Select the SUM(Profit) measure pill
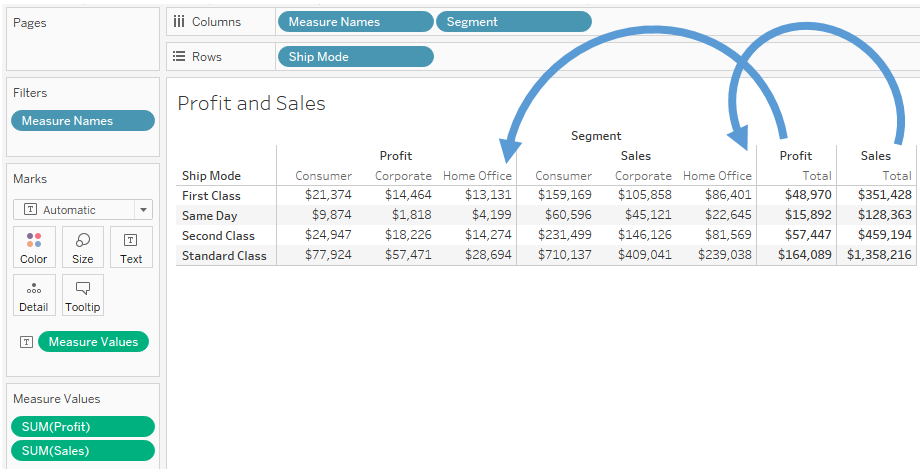Image resolution: width=922 pixels, height=470 pixels. pyautogui.click(x=83, y=427)
